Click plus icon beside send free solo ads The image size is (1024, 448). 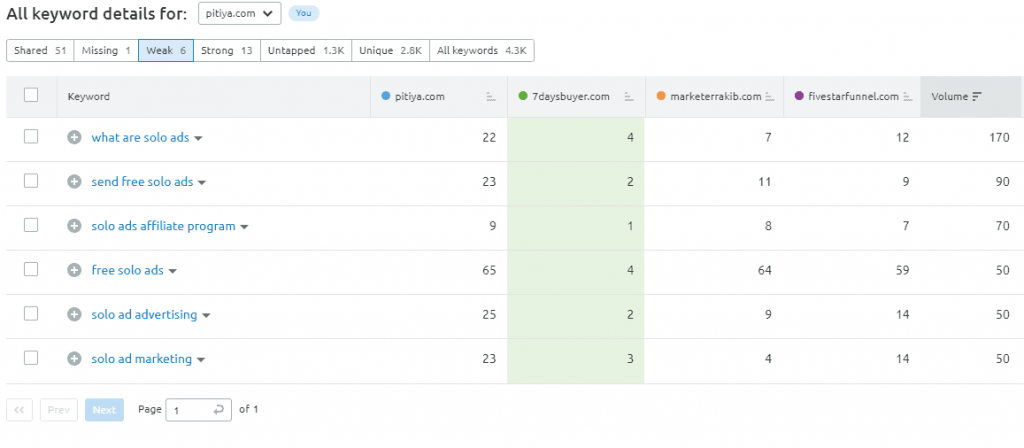pos(74,182)
